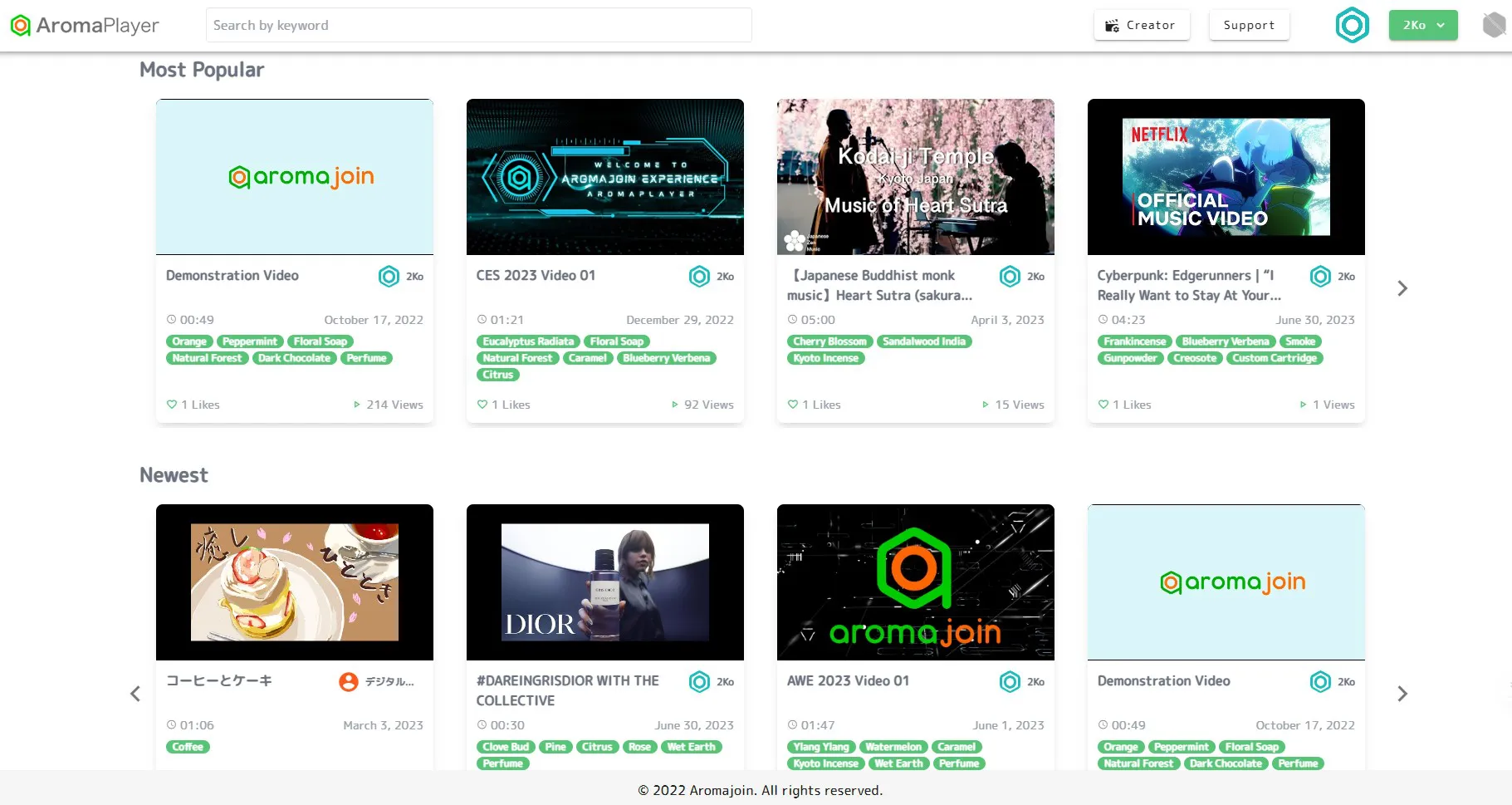Open 2Ko avatar on Newest Demonstration Video card
The width and height of the screenshot is (1512, 805).
pyautogui.click(x=1321, y=682)
